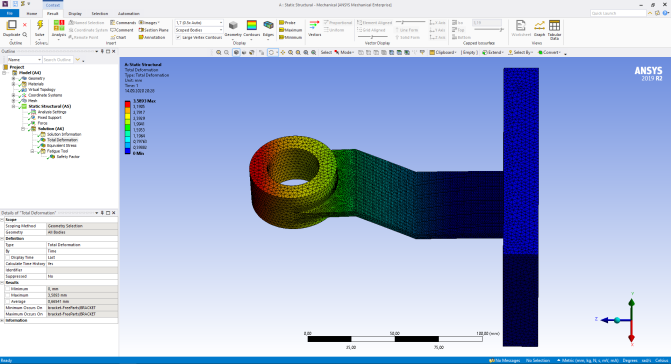
Task: Open the Select By menu
Action: (520, 53)
